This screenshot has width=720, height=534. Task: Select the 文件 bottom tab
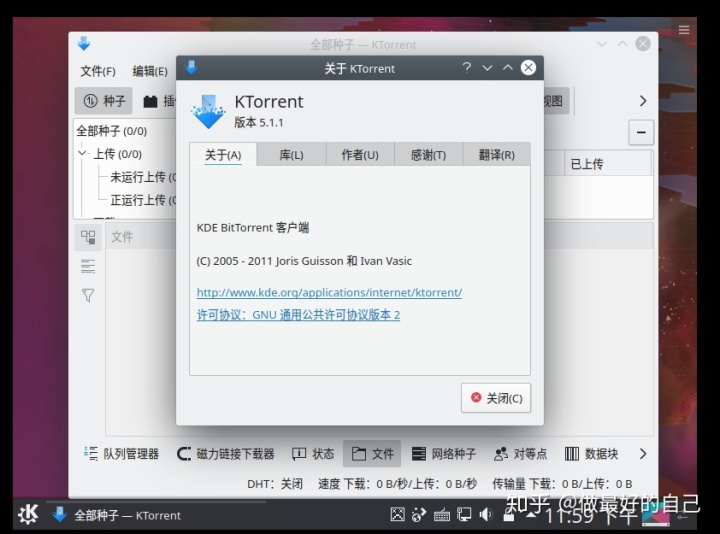[x=372, y=454]
